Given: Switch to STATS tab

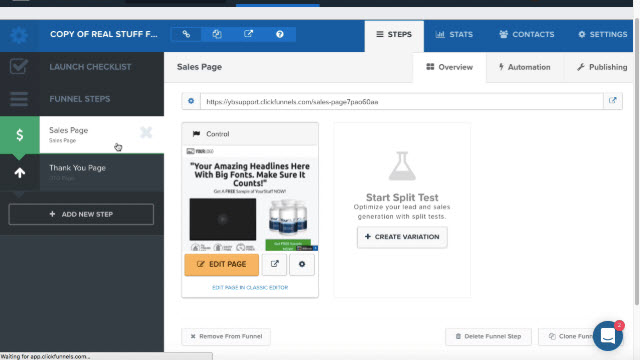Looking at the screenshot, I should point(454,35).
